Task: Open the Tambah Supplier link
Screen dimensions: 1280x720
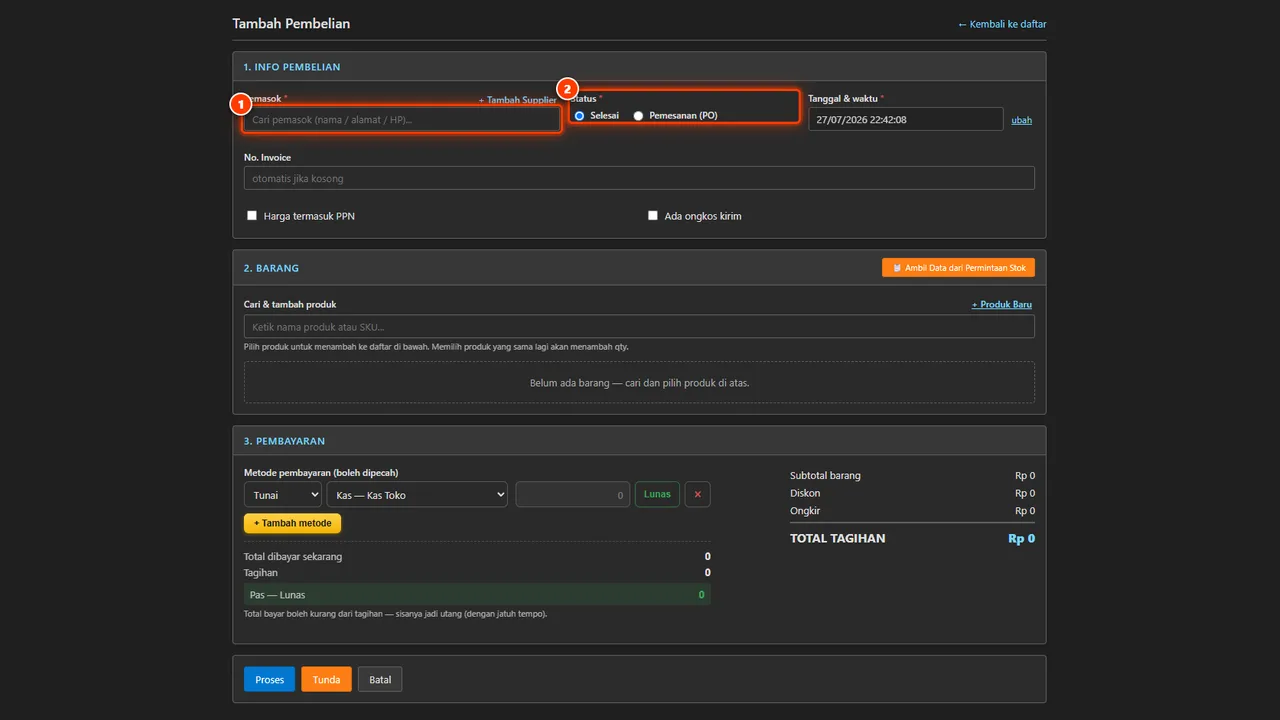Action: click(x=517, y=100)
